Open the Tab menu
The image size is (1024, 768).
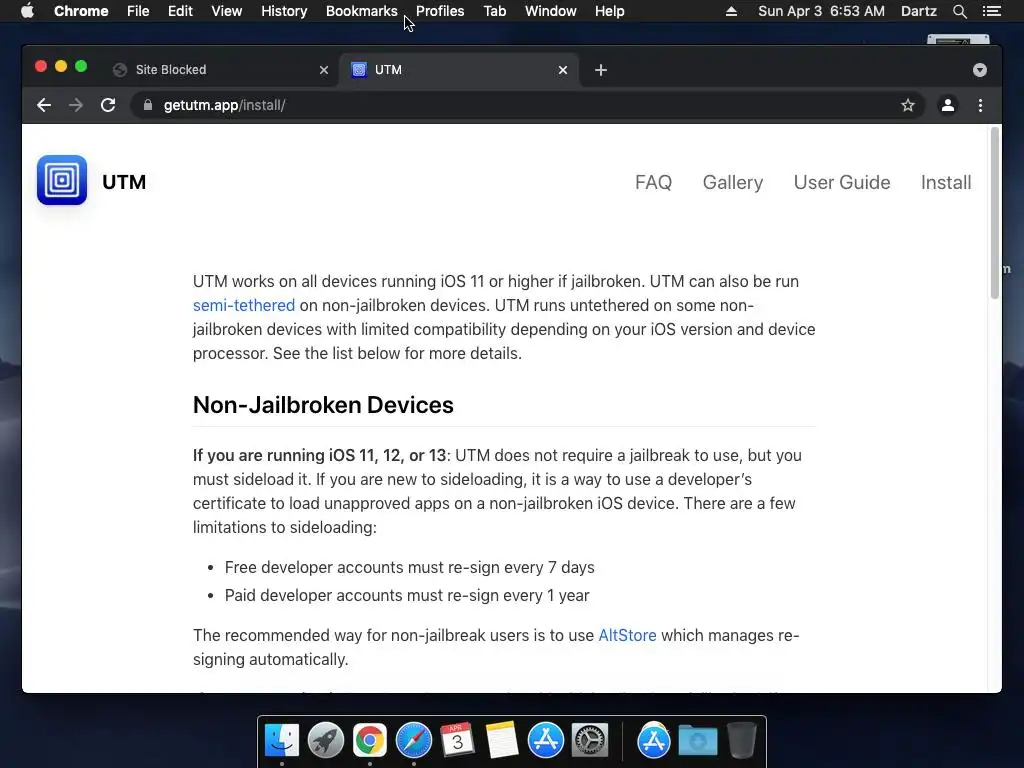click(x=494, y=11)
